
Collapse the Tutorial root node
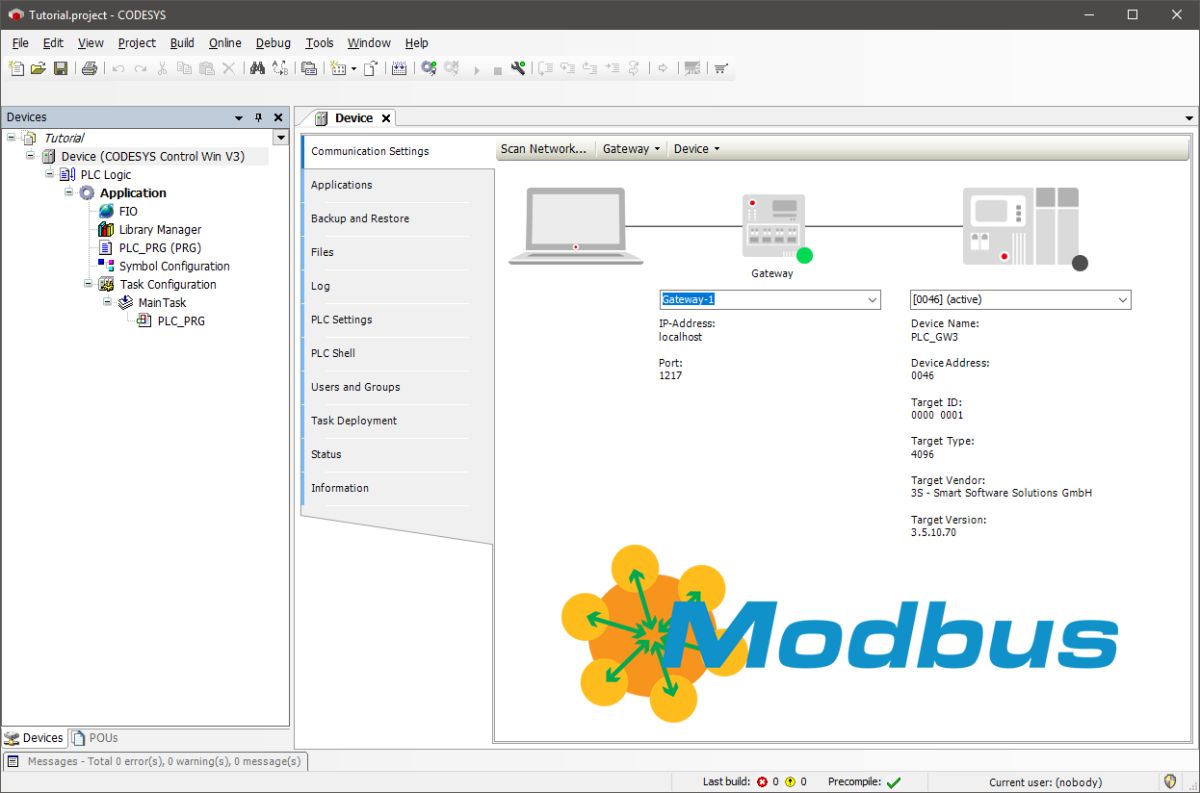click(x=11, y=137)
